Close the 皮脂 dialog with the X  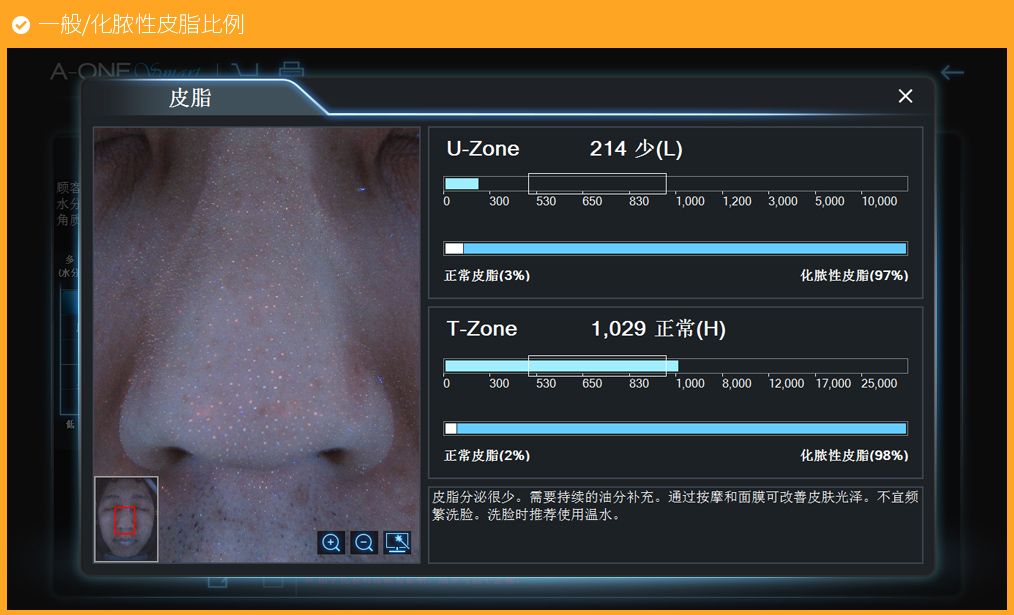click(x=905, y=96)
